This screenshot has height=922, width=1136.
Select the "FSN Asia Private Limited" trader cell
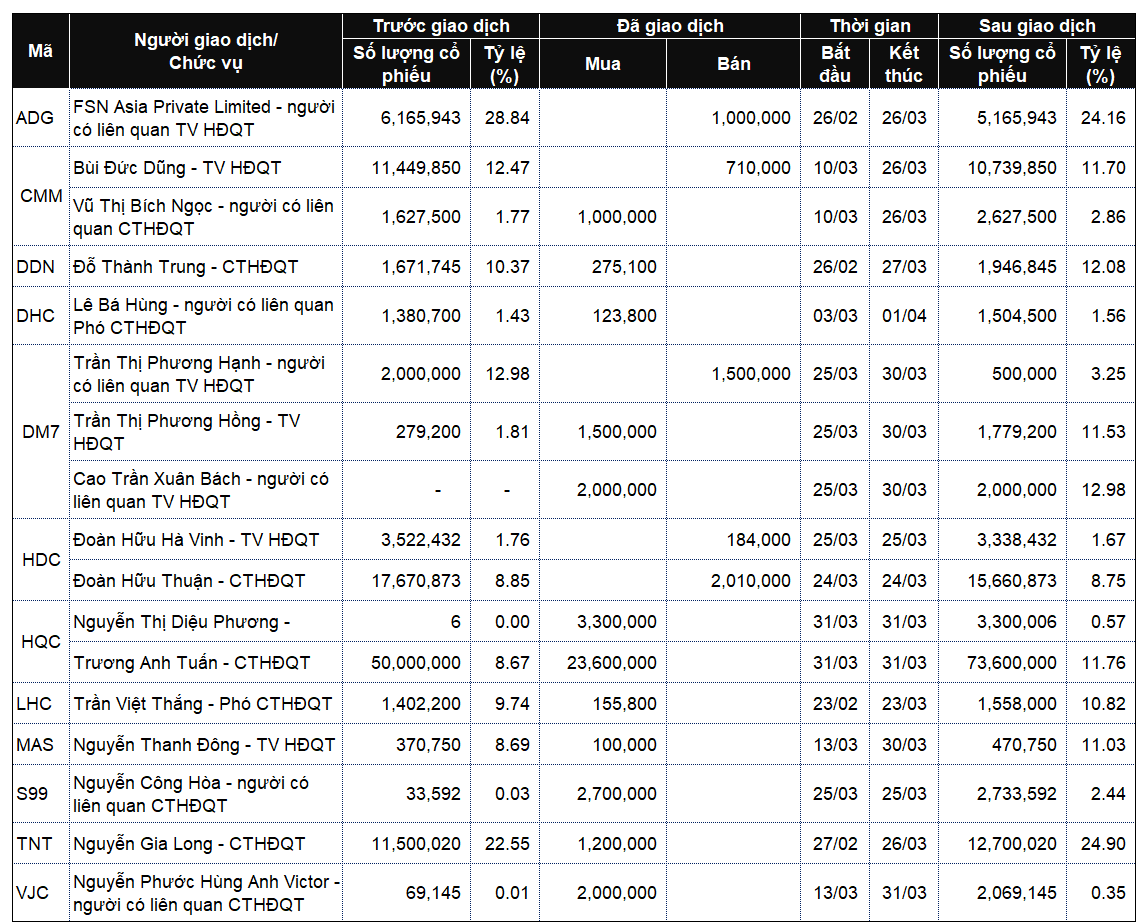pos(206,118)
